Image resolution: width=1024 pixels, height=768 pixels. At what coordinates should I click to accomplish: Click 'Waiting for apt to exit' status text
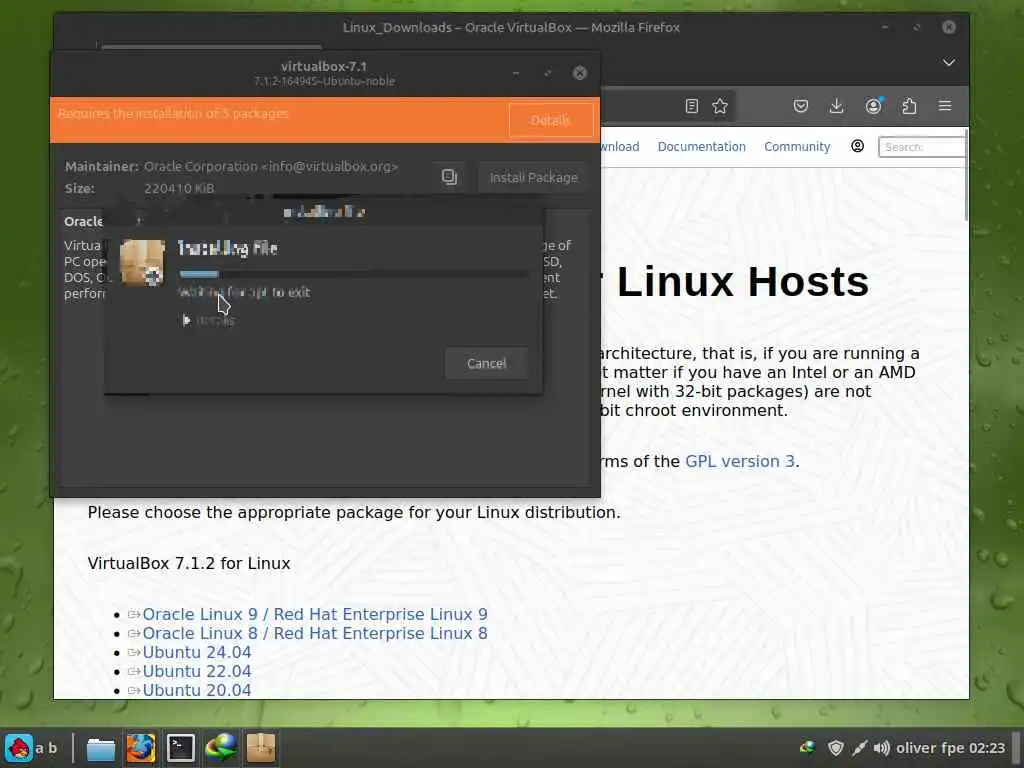pos(244,292)
